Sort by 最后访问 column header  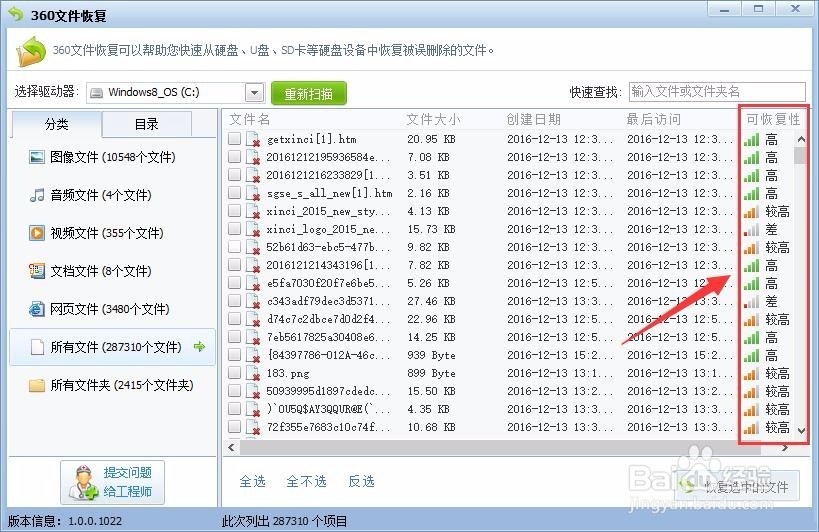653,120
